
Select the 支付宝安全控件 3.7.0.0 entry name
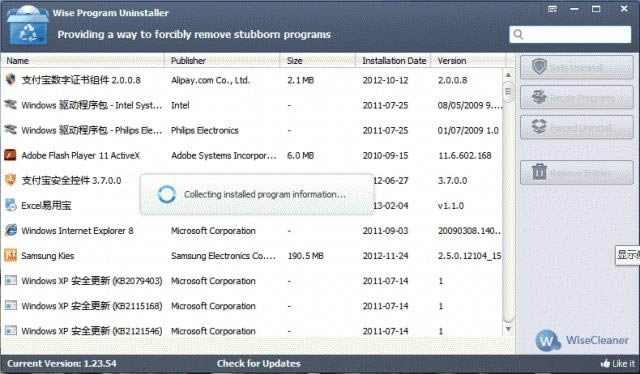tap(71, 180)
